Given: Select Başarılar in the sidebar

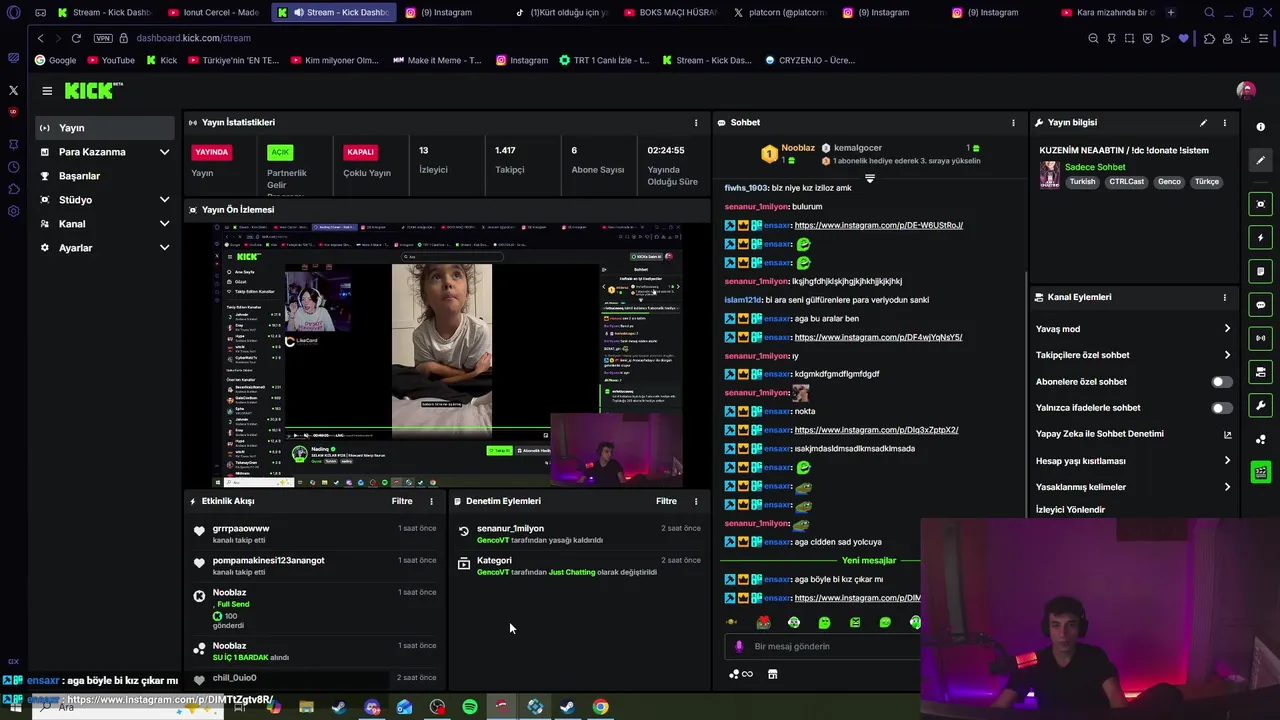Looking at the screenshot, I should pos(105,176).
